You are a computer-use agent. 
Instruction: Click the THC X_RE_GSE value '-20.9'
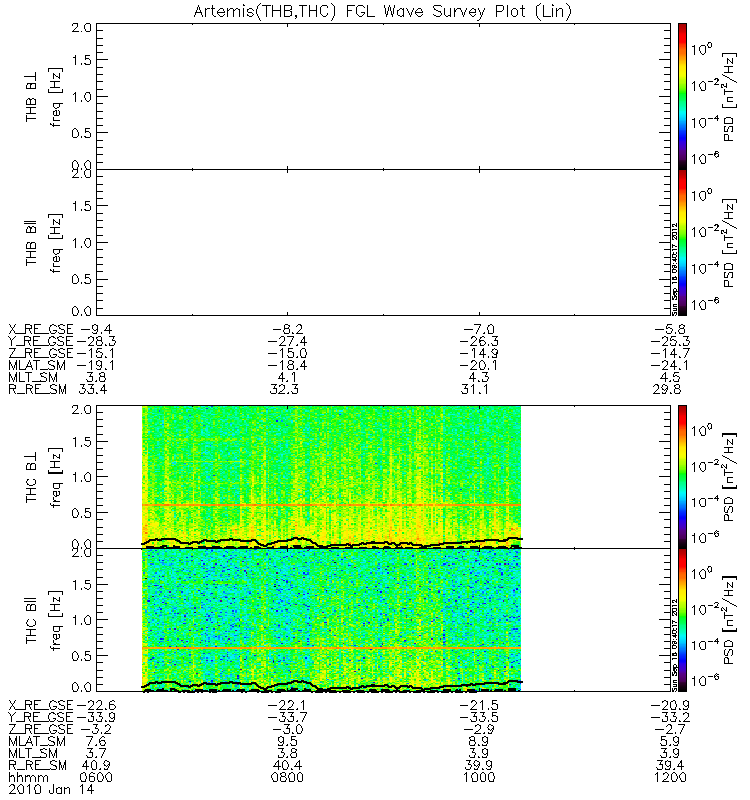(x=670, y=706)
